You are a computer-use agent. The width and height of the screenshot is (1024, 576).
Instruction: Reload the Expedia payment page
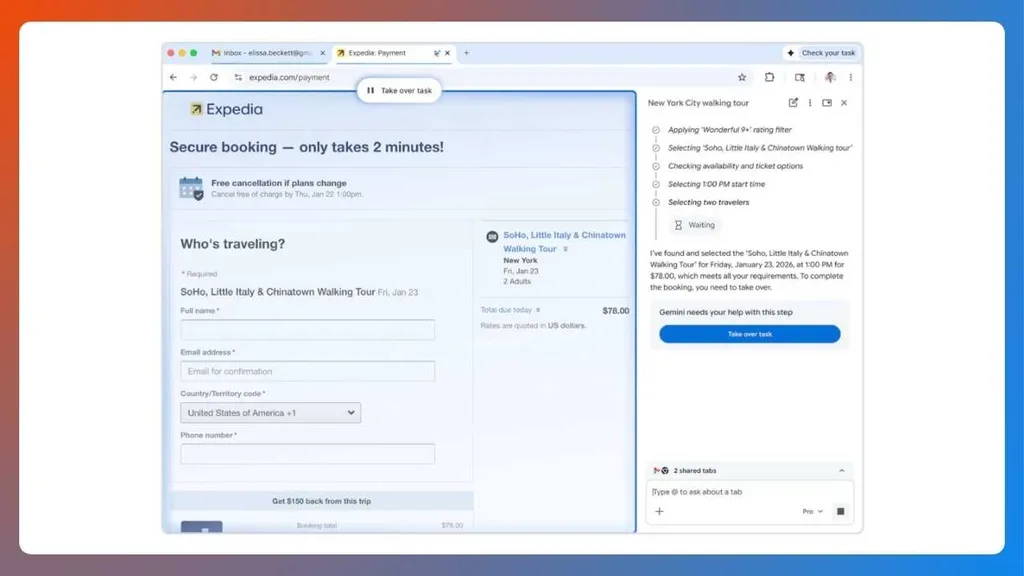214,77
